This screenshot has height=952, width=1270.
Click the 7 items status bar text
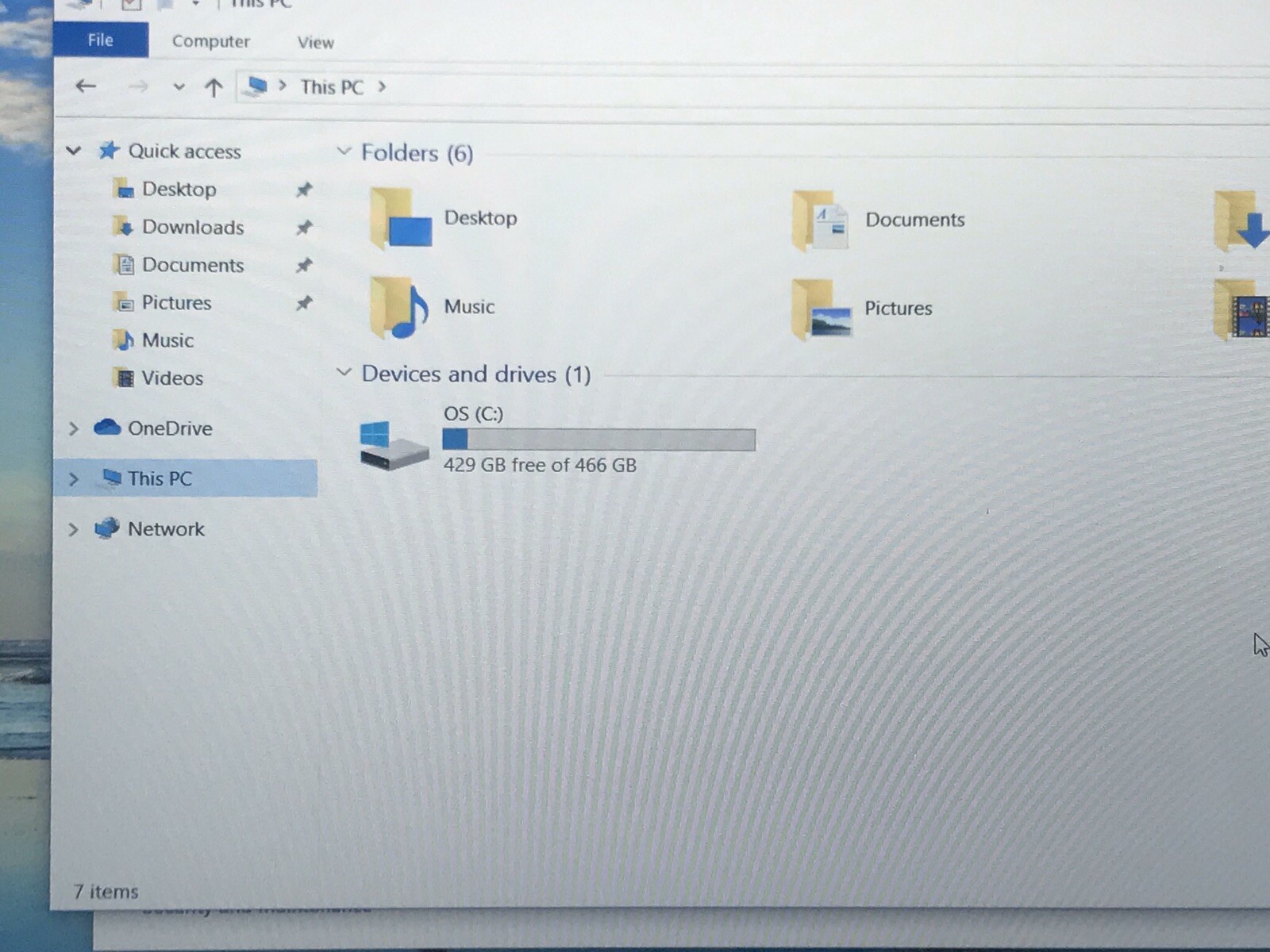(106, 892)
